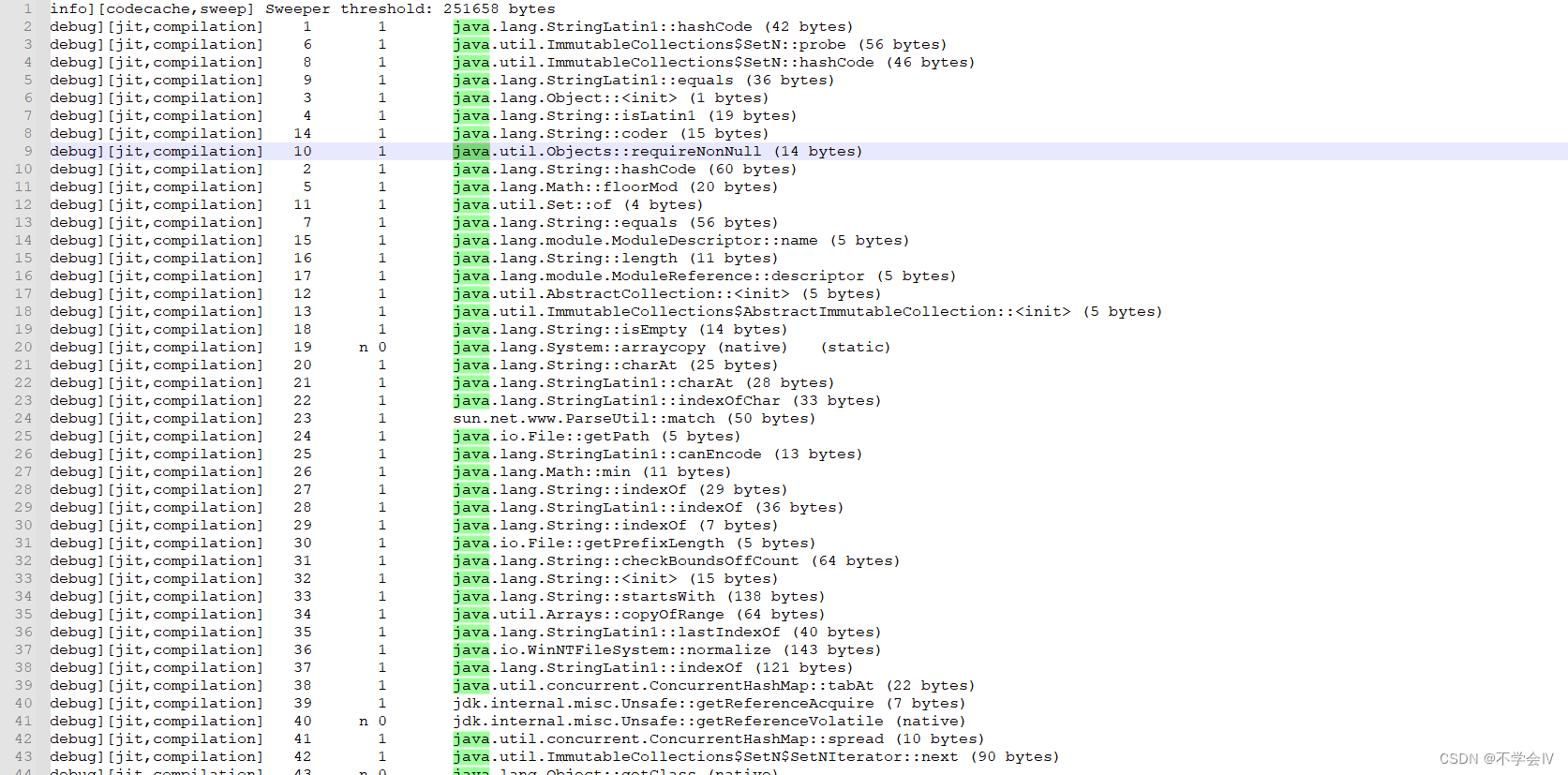This screenshot has width=1568, height=775.
Task: Click String::charAt (25 bytes) text
Action: tap(615, 365)
